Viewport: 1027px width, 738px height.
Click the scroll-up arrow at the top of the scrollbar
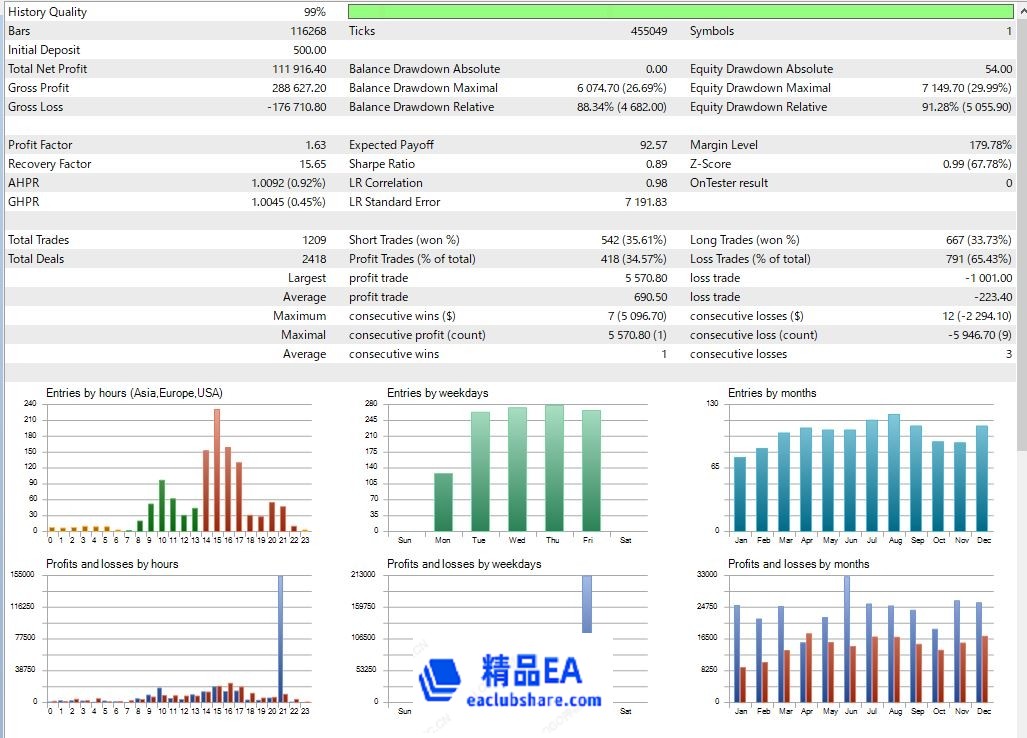coord(1022,9)
